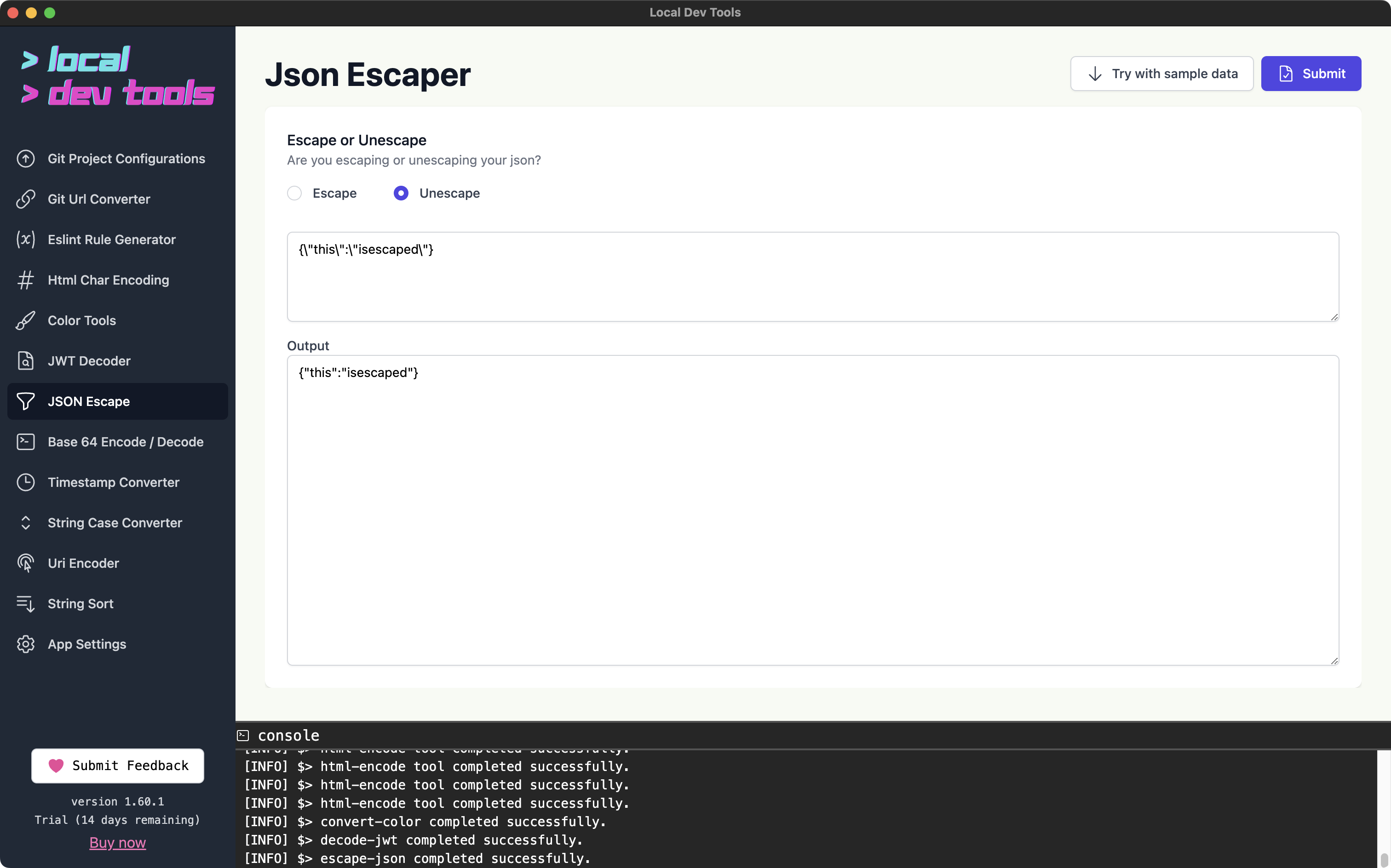This screenshot has height=868, width=1391.
Task: Click 'Trial (14 days remaining)' text
Action: 118,820
